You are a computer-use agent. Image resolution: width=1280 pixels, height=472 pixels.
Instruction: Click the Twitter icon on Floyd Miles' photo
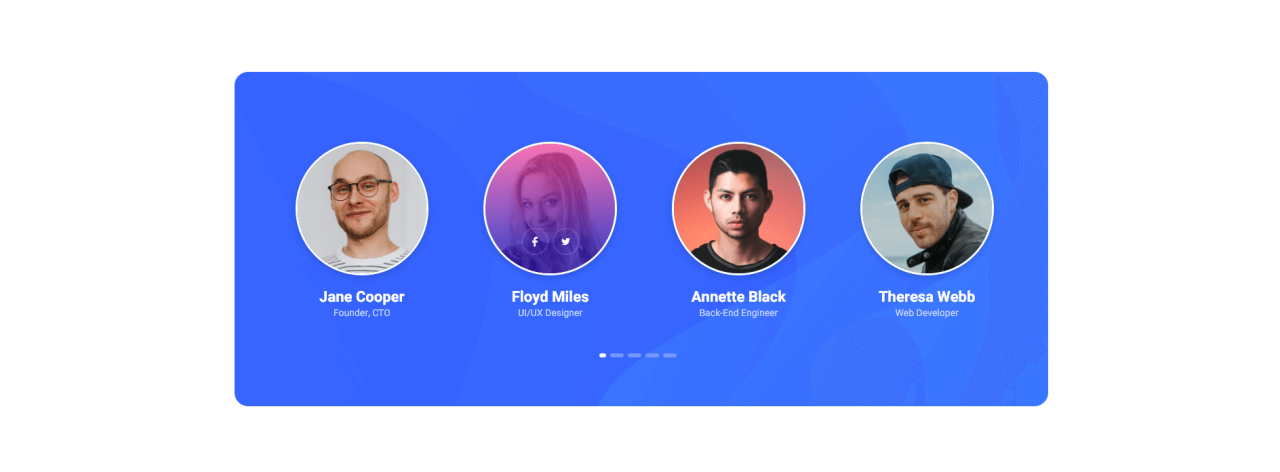coord(566,242)
